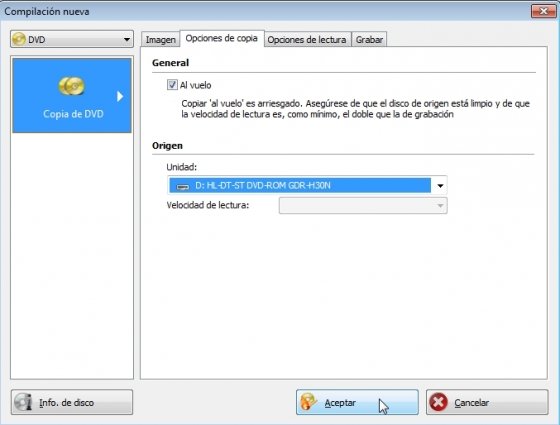This screenshot has height=425, width=560.
Task: Open the Grabar tab
Action: pyautogui.click(x=369, y=40)
